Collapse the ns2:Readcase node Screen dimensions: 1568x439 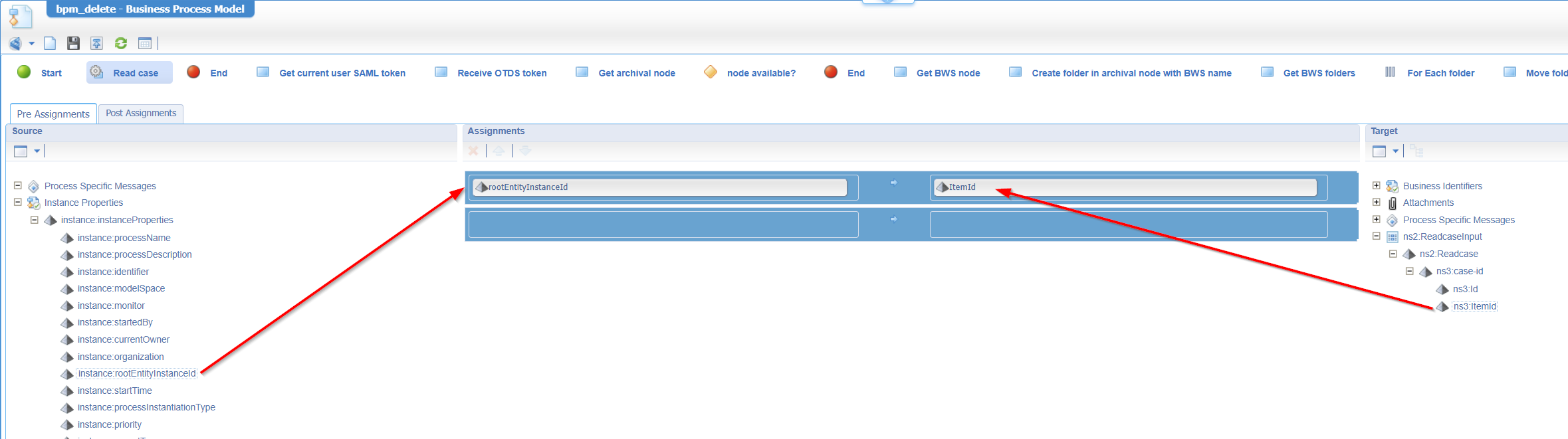point(1393,253)
